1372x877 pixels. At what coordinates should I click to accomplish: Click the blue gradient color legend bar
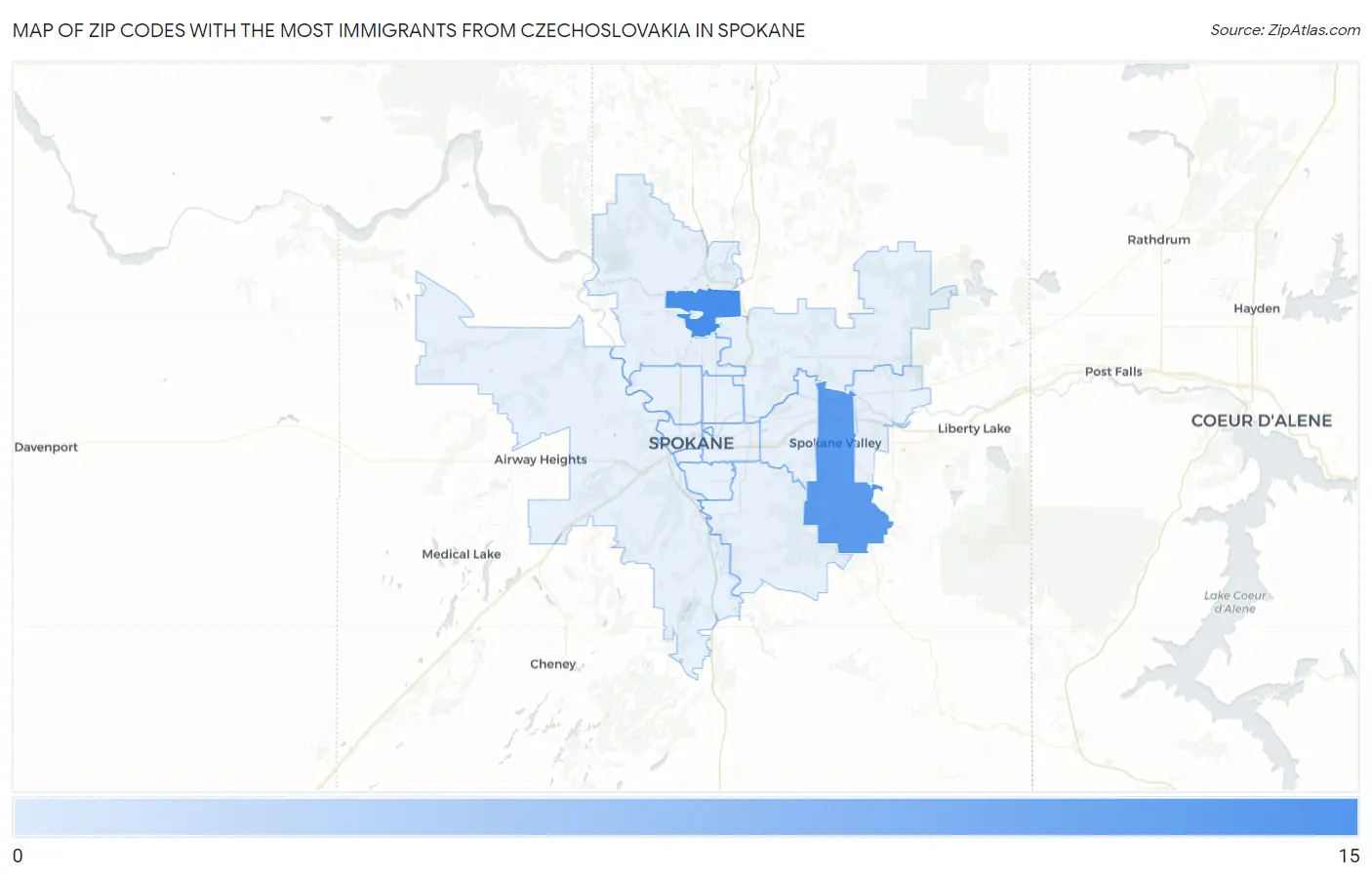click(686, 817)
